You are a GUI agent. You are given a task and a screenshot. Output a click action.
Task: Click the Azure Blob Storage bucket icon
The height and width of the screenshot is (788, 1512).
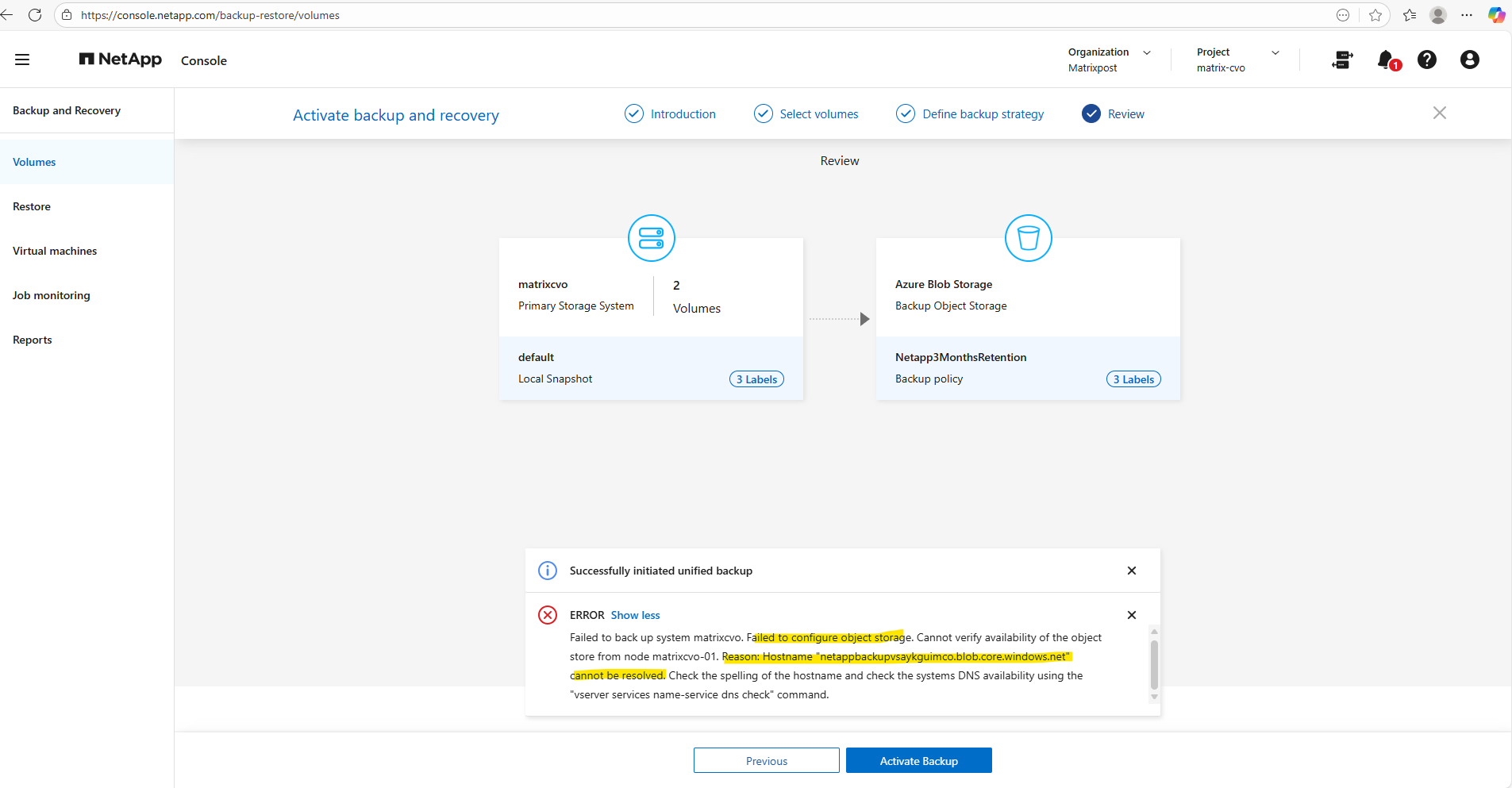[x=1028, y=238]
